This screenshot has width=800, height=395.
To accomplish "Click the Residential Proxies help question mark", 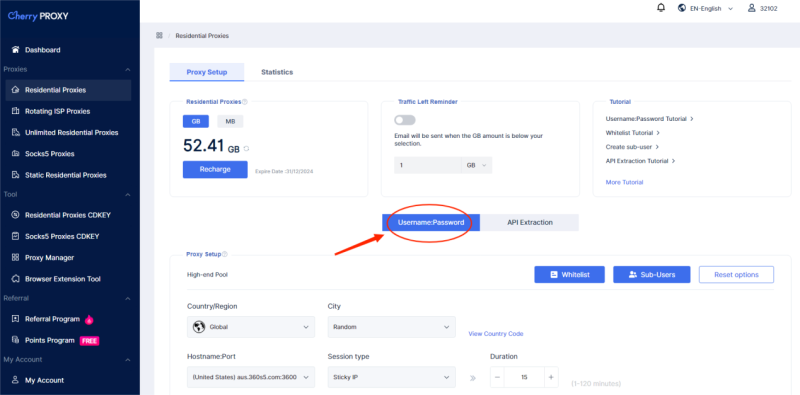I will 245,102.
